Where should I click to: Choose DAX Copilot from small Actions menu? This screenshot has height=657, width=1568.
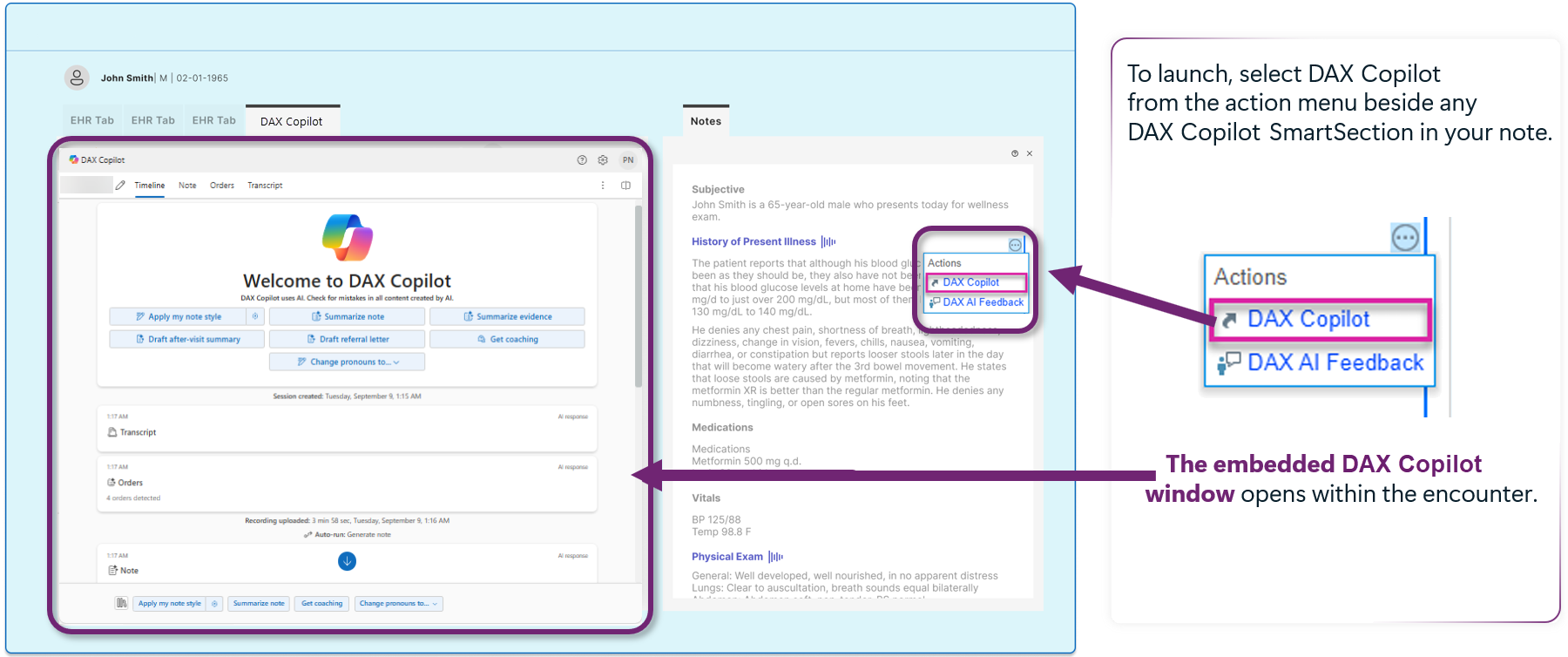(976, 282)
